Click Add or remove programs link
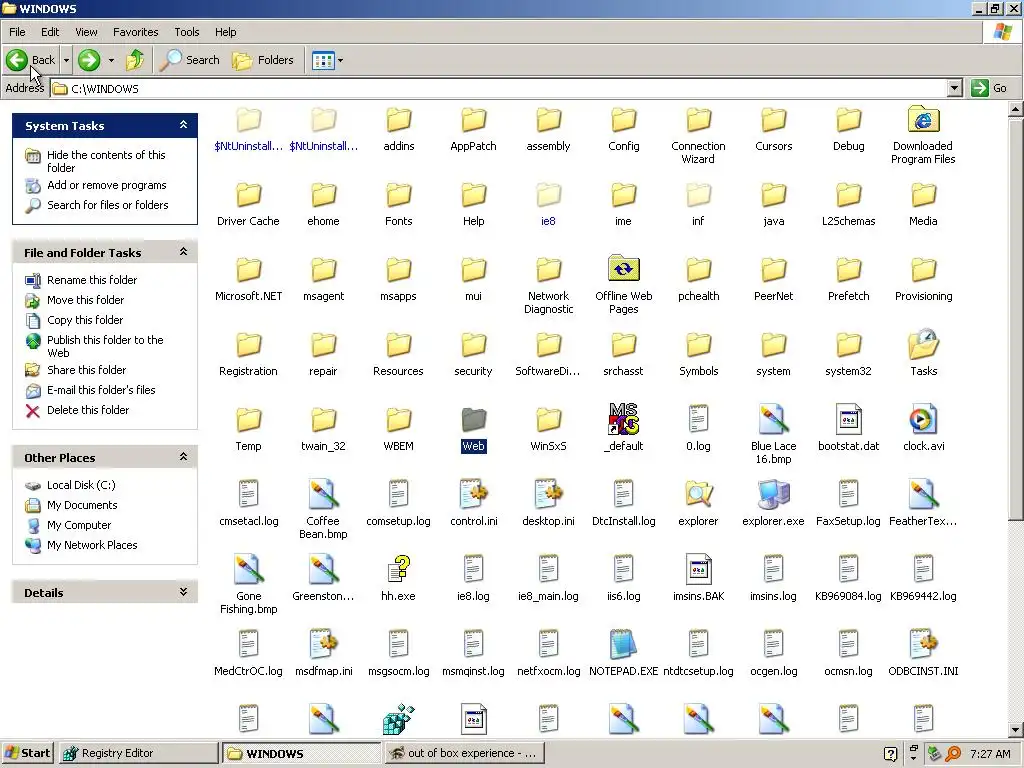 pyautogui.click(x=106, y=185)
